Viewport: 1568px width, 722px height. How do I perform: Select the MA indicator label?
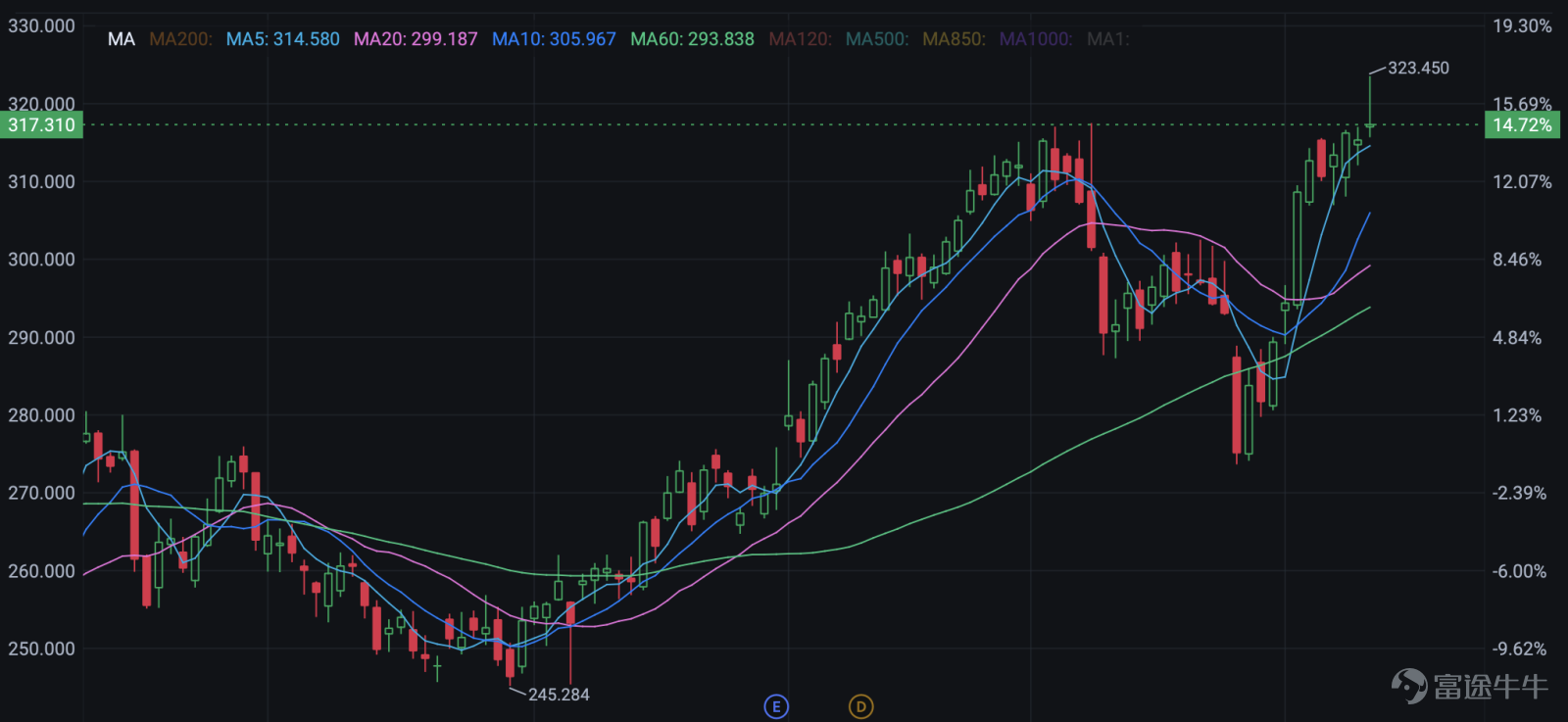(x=122, y=39)
